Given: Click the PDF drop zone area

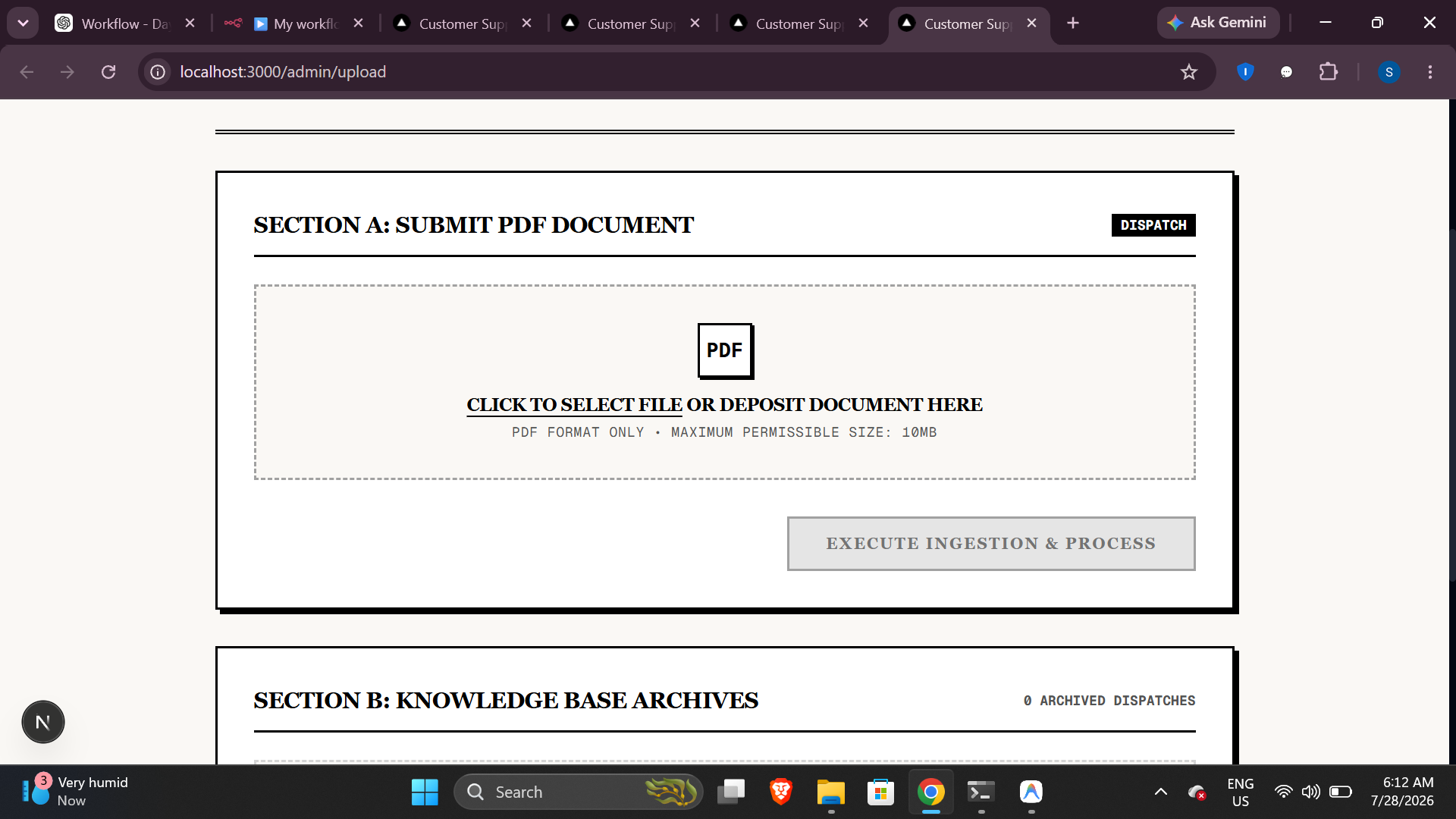Looking at the screenshot, I should coord(725,382).
